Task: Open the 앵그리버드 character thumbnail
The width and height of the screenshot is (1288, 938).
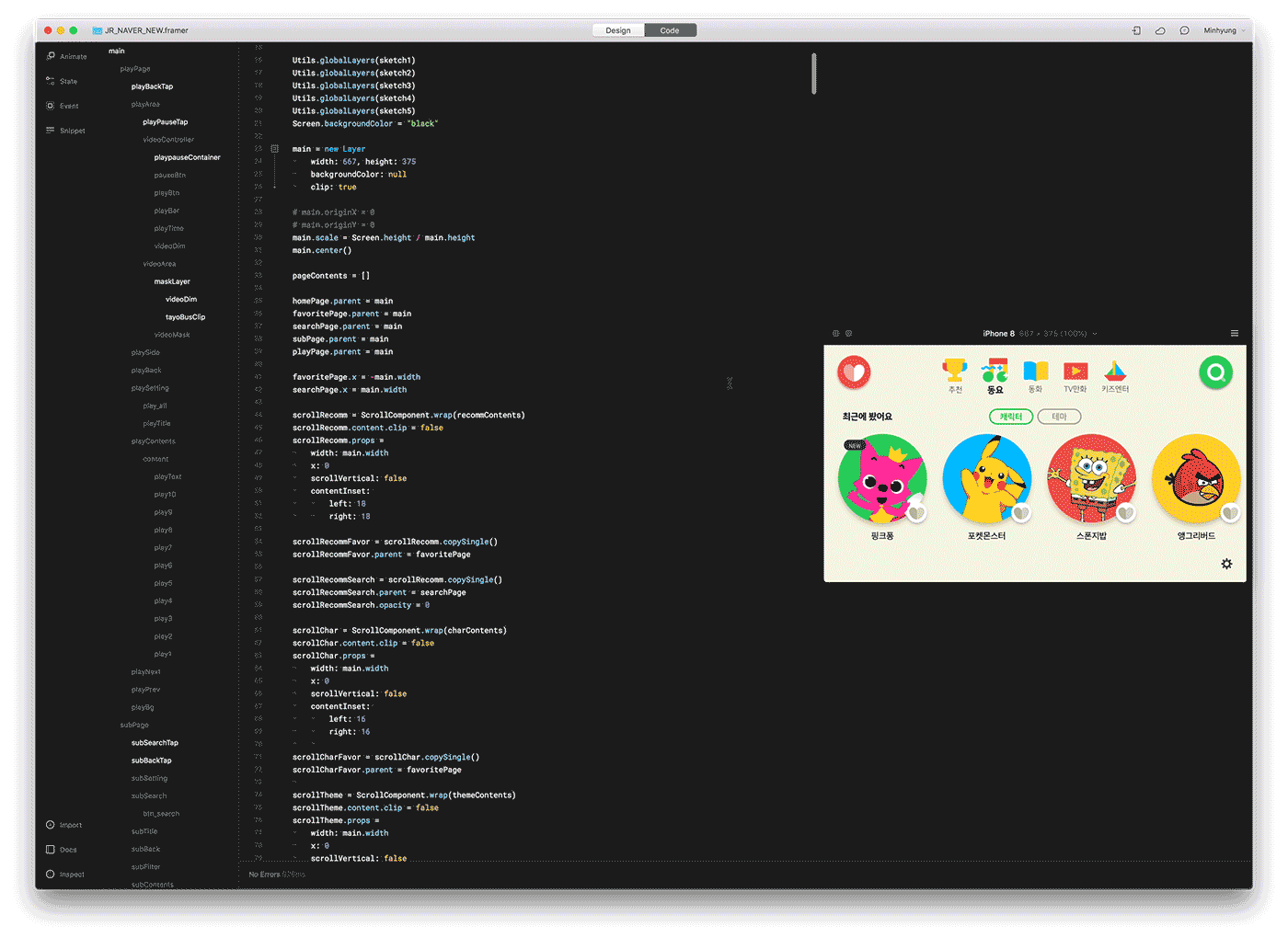Action: pos(1196,478)
